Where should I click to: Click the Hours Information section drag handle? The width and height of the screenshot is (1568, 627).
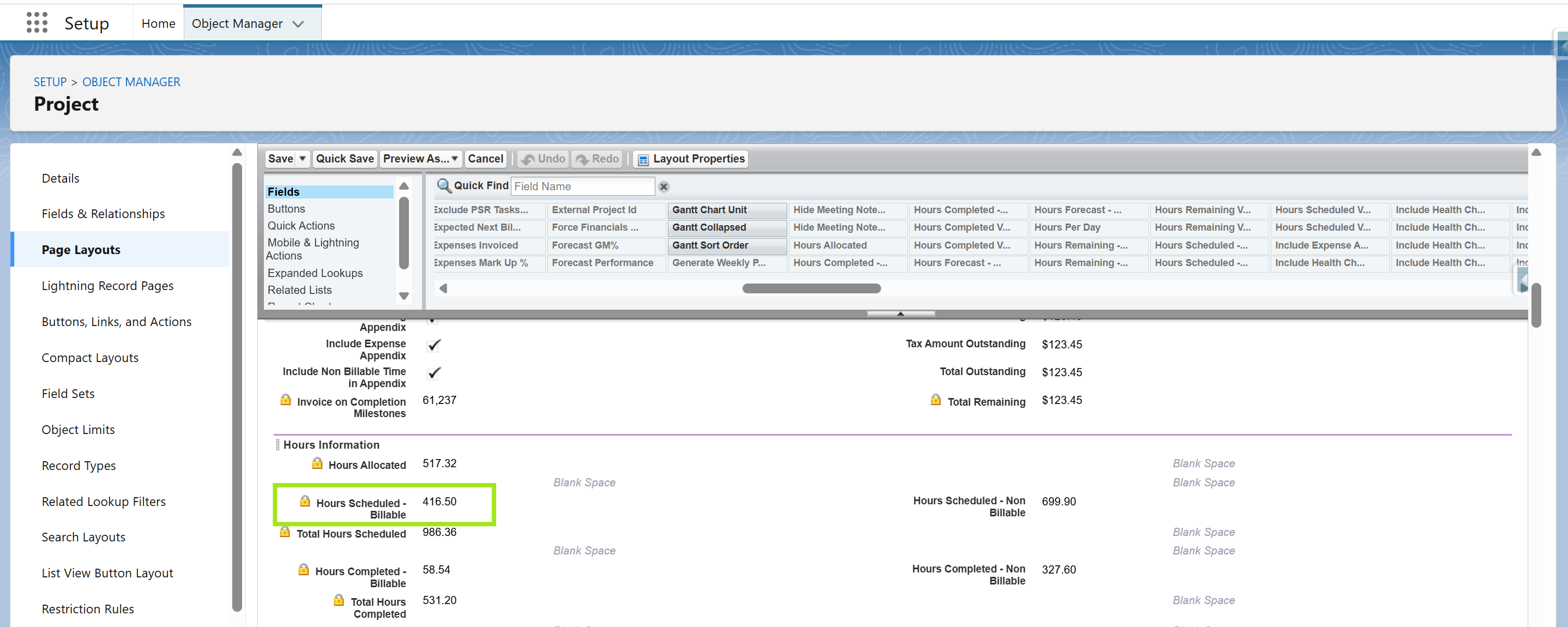(278, 444)
